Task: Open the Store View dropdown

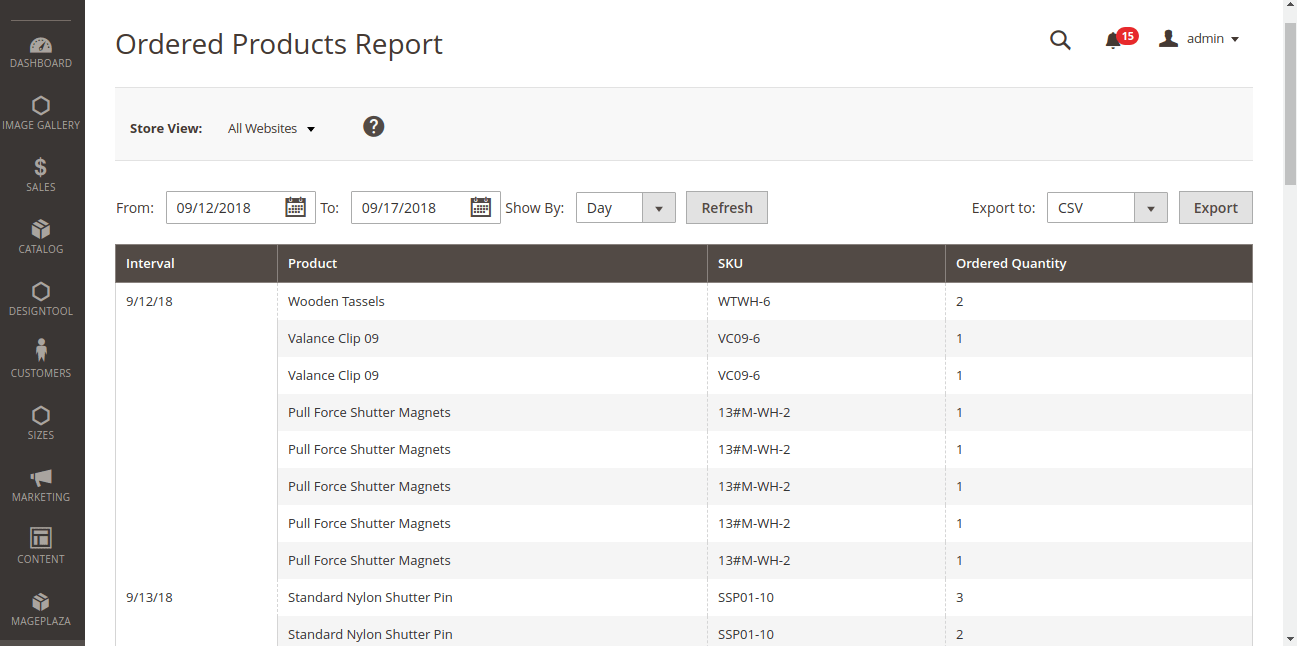Action: 270,128
